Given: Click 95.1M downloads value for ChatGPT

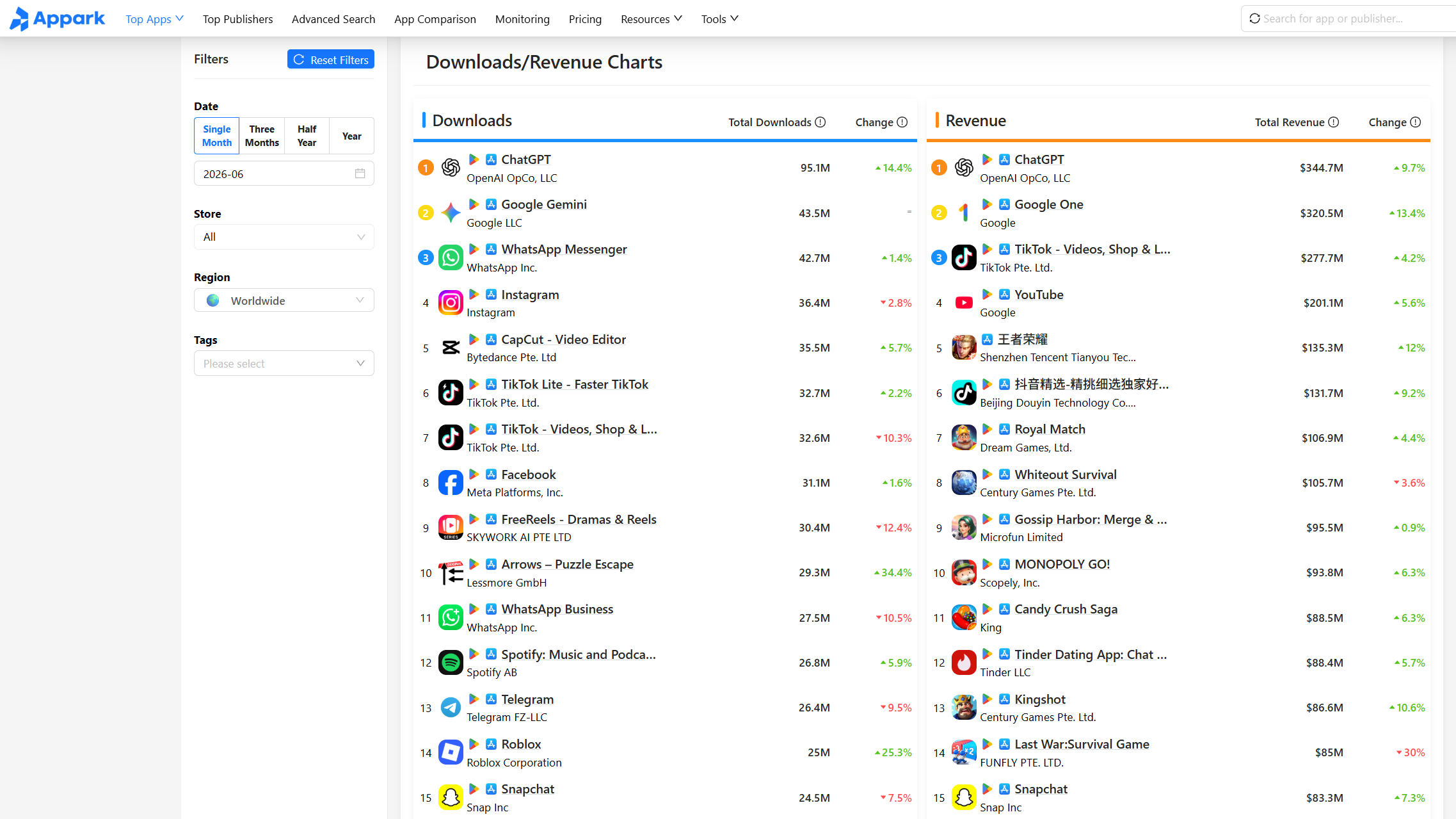Looking at the screenshot, I should (815, 168).
